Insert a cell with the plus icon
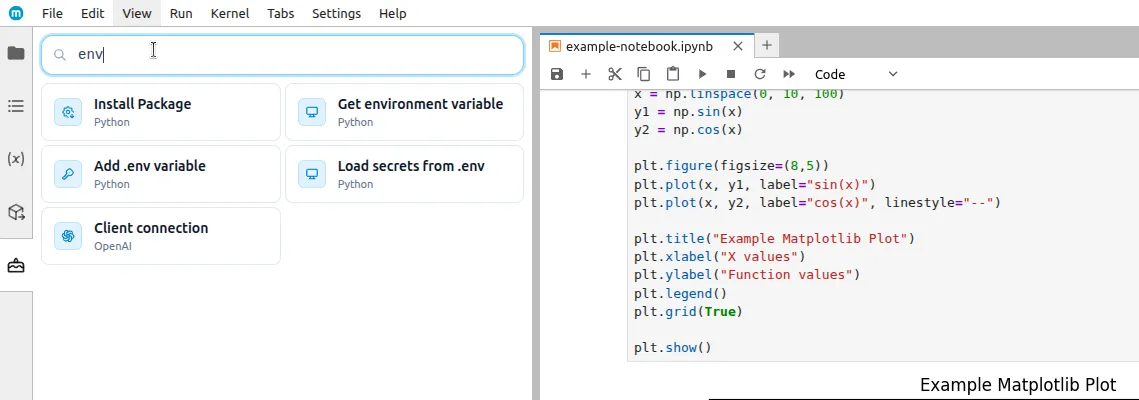Image resolution: width=1139 pixels, height=400 pixels. click(x=586, y=74)
